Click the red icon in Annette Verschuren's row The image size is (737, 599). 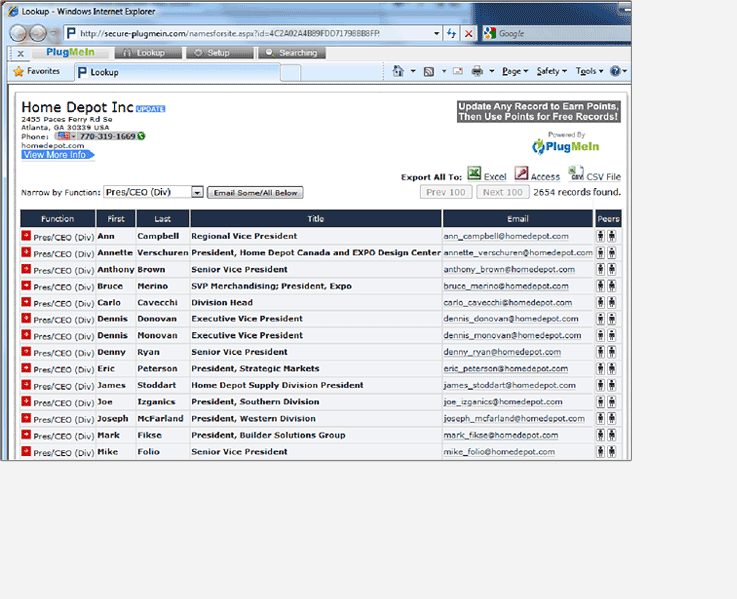click(x=26, y=252)
